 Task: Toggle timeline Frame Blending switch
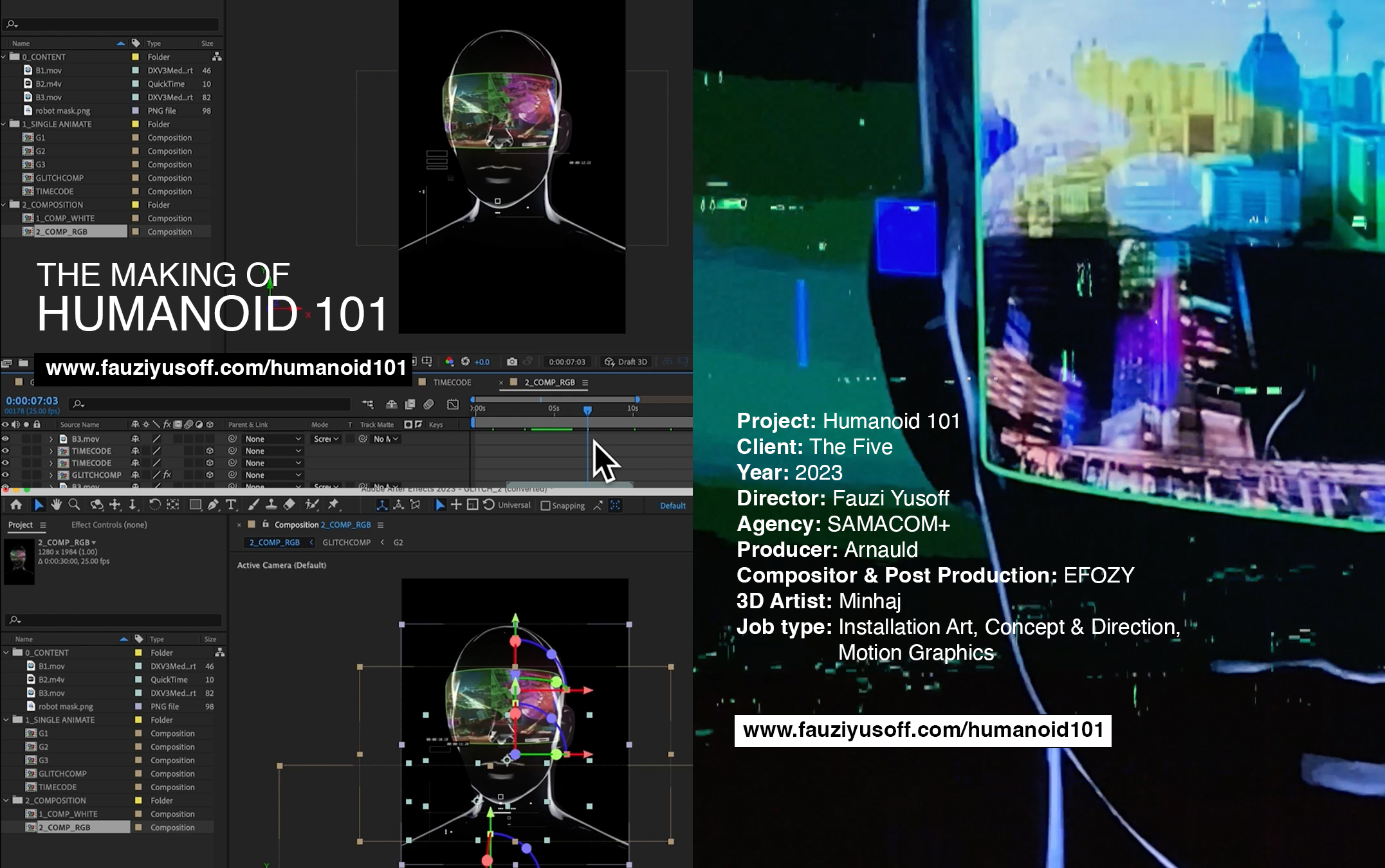pyautogui.click(x=410, y=404)
